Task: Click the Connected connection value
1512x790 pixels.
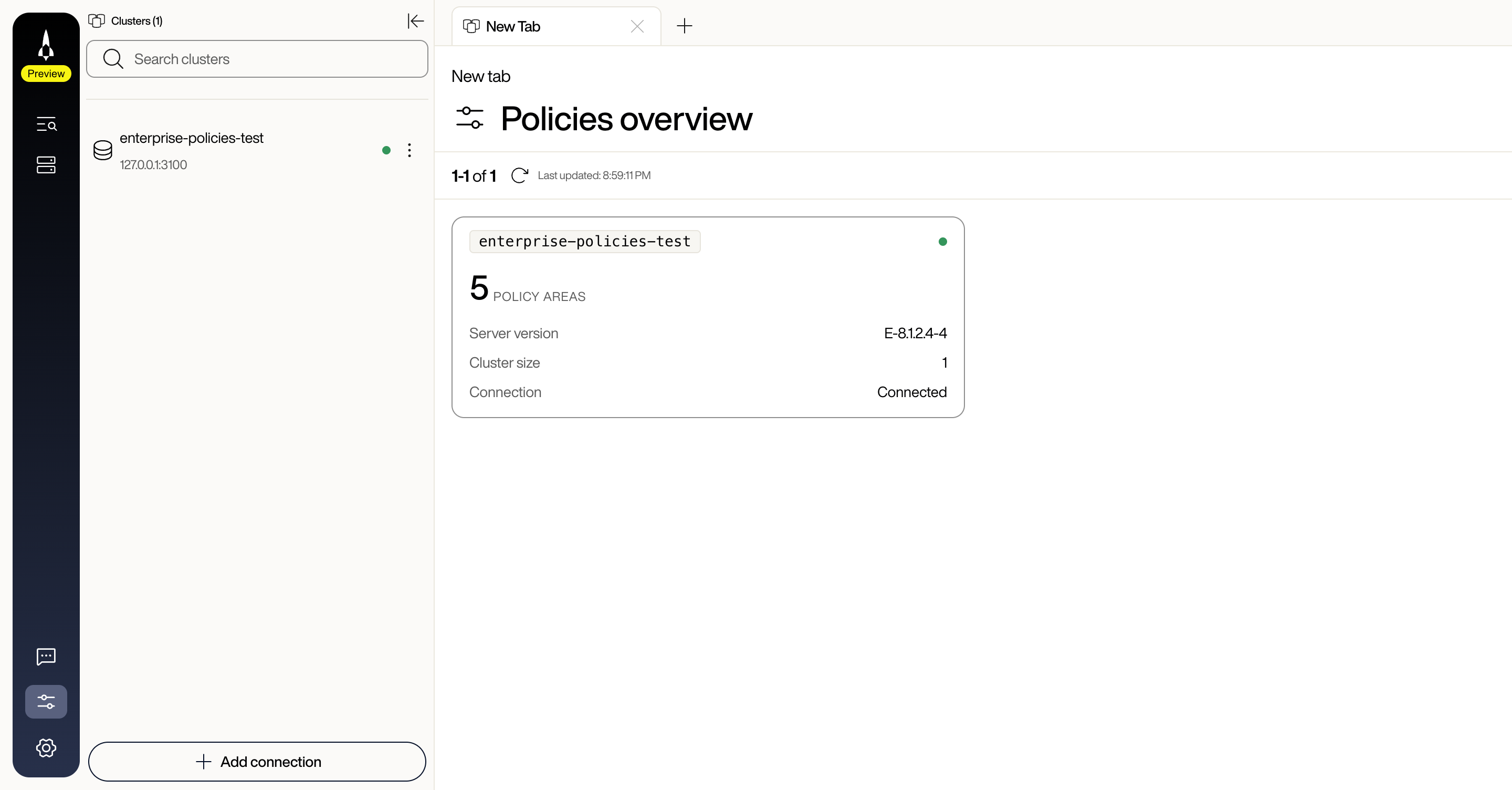Action: (911, 392)
